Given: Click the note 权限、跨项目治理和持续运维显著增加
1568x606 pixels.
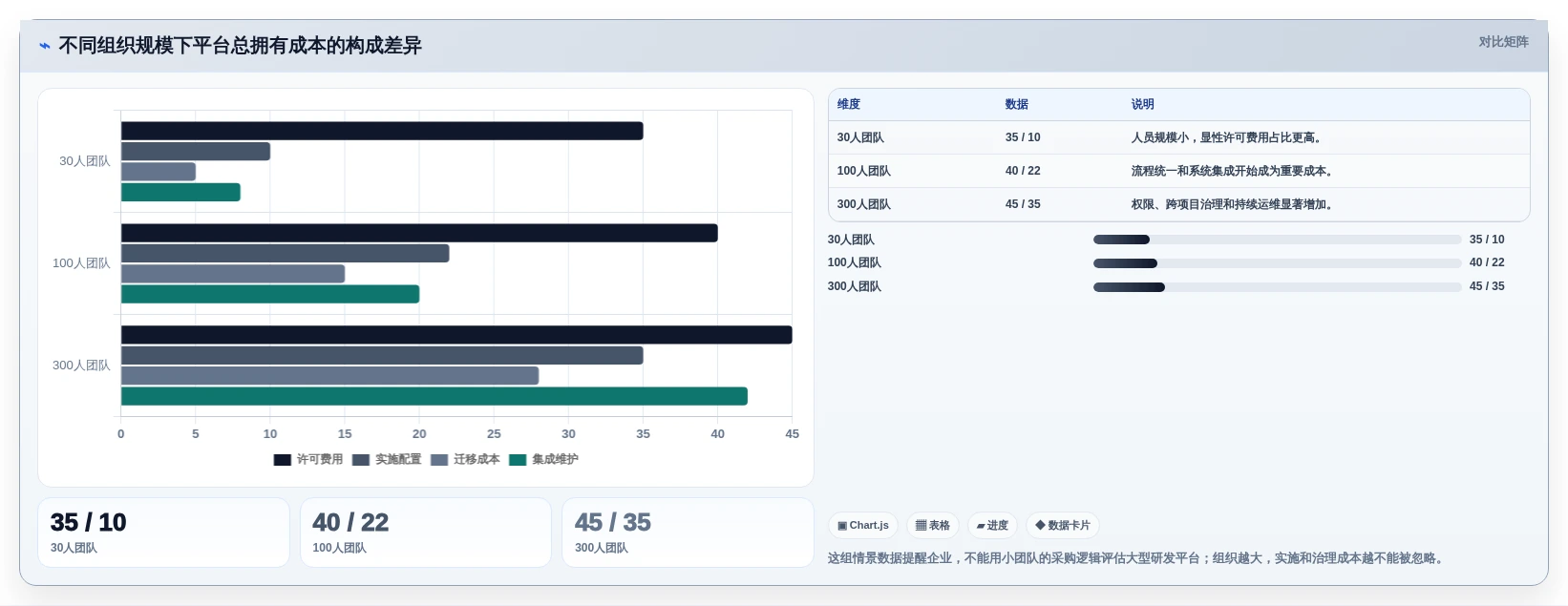Looking at the screenshot, I should tap(1234, 204).
